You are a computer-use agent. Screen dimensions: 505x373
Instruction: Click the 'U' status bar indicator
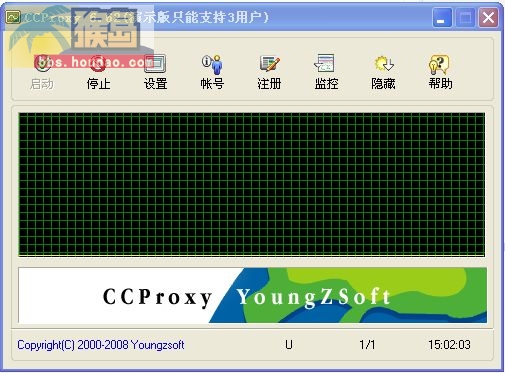point(289,345)
